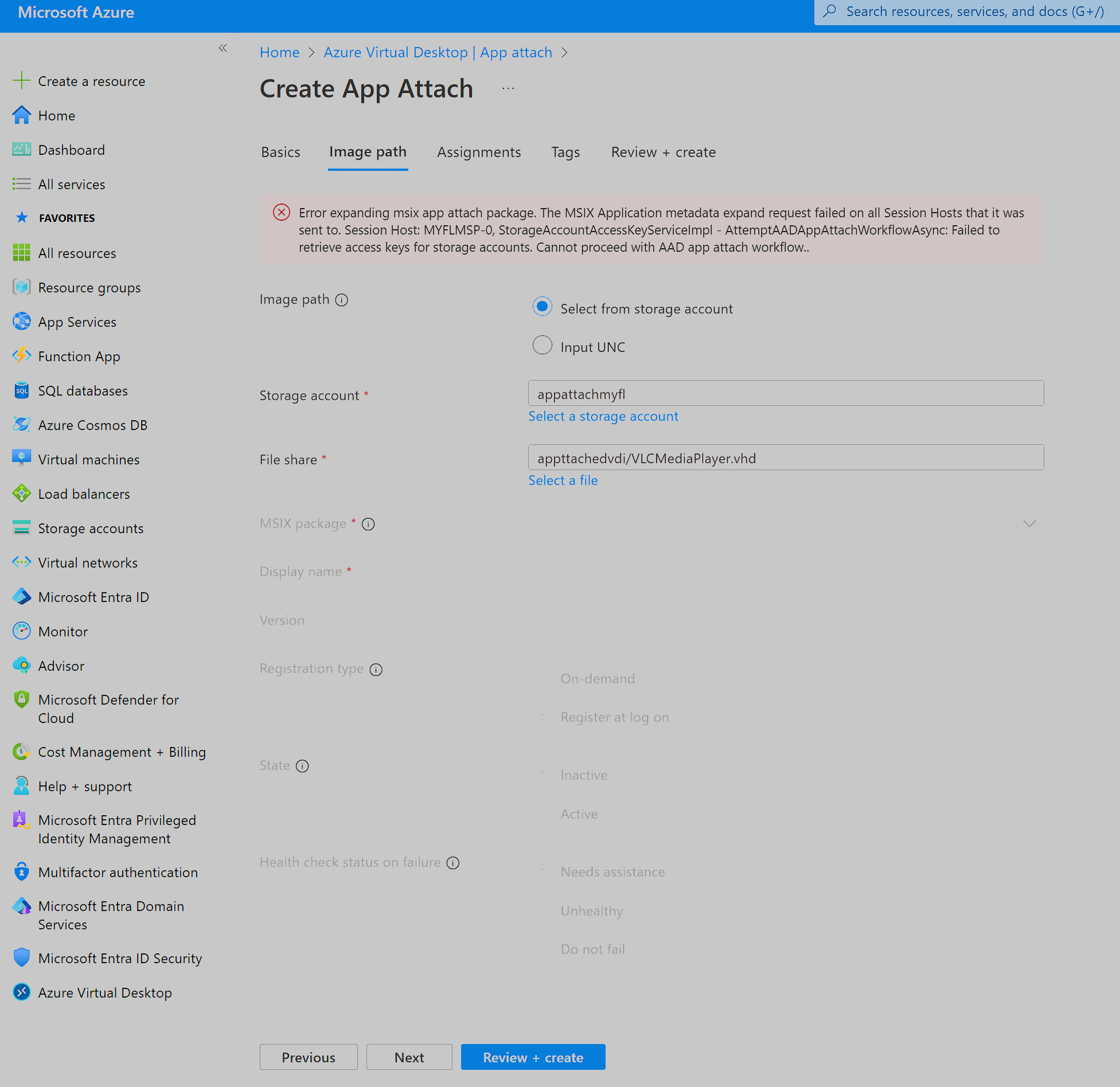Open Home via the house icon
Viewport: 1120px width, 1087px height.
point(21,115)
